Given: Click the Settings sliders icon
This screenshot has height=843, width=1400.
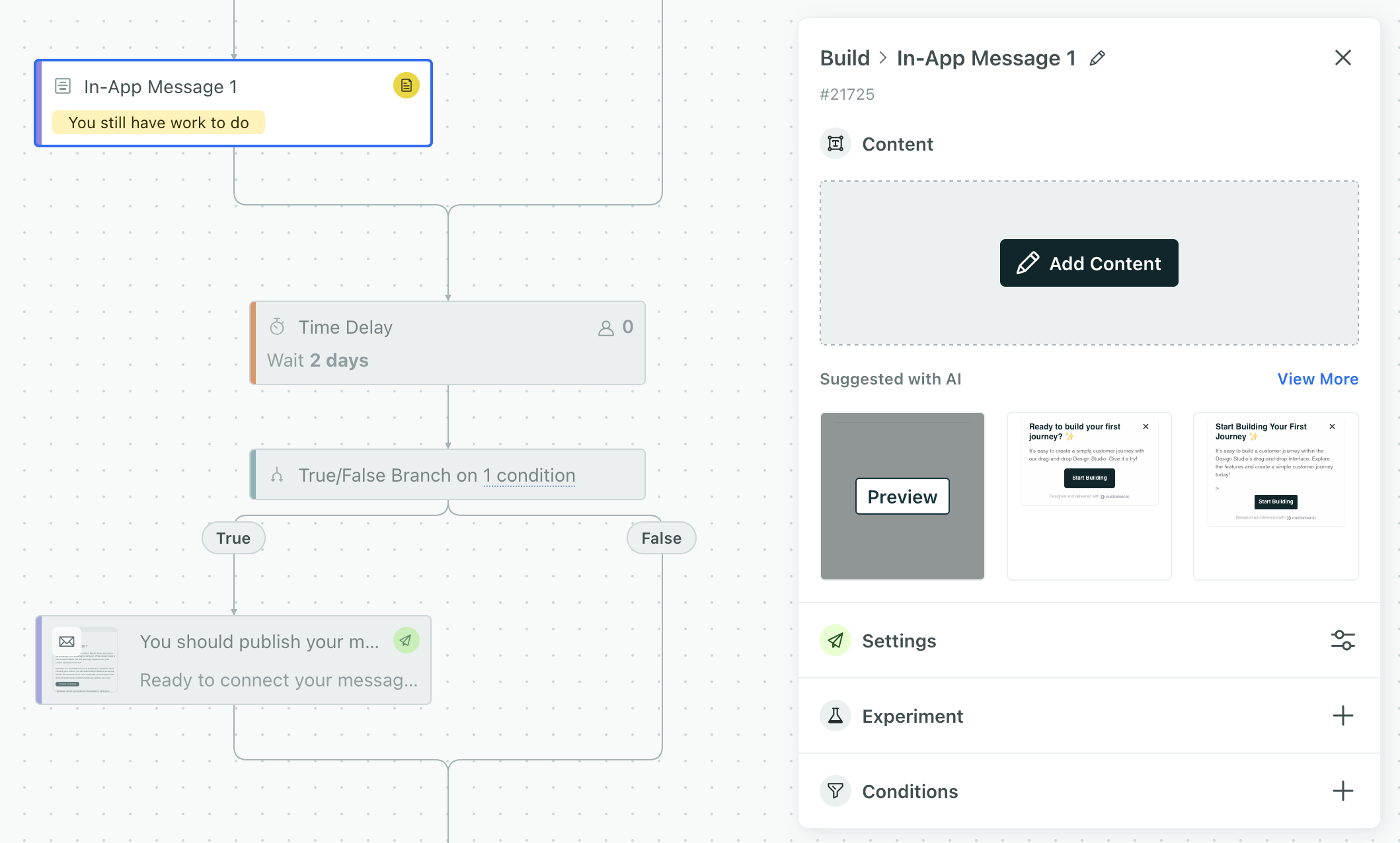Looking at the screenshot, I should [x=1342, y=640].
